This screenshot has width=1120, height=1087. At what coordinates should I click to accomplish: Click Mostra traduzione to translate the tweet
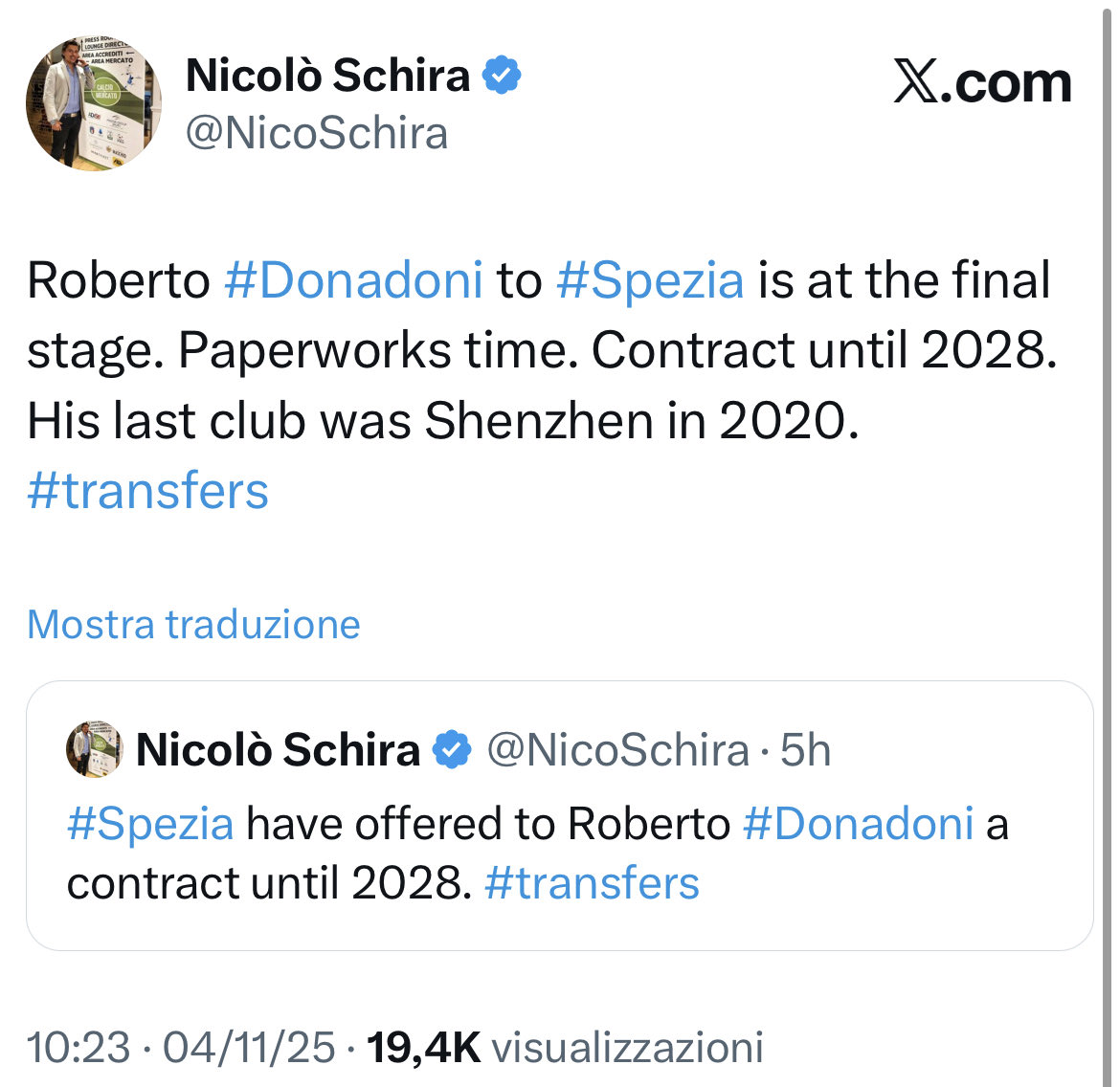[193, 624]
